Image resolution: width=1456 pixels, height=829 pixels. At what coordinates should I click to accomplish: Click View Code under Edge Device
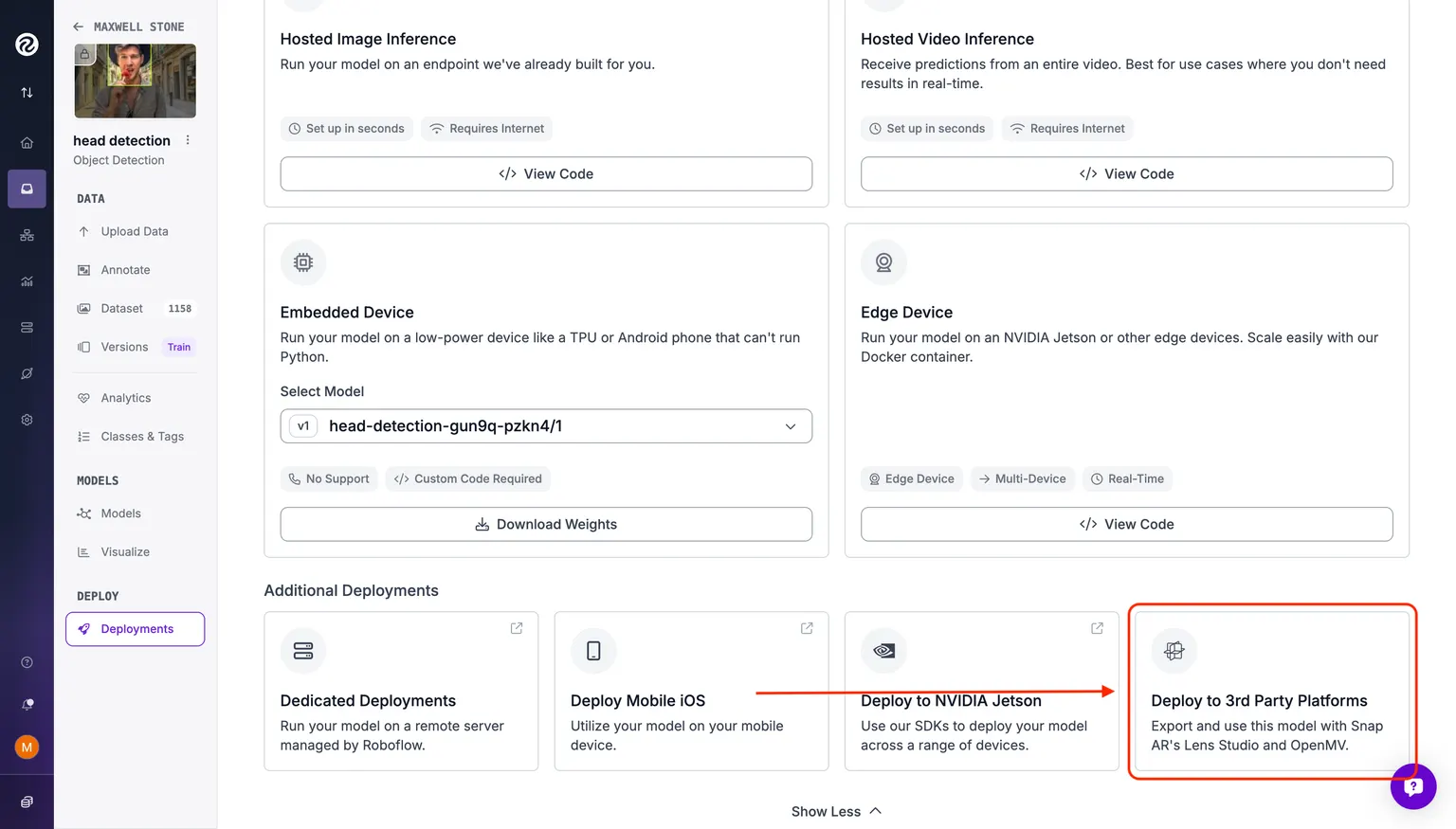pos(1126,525)
